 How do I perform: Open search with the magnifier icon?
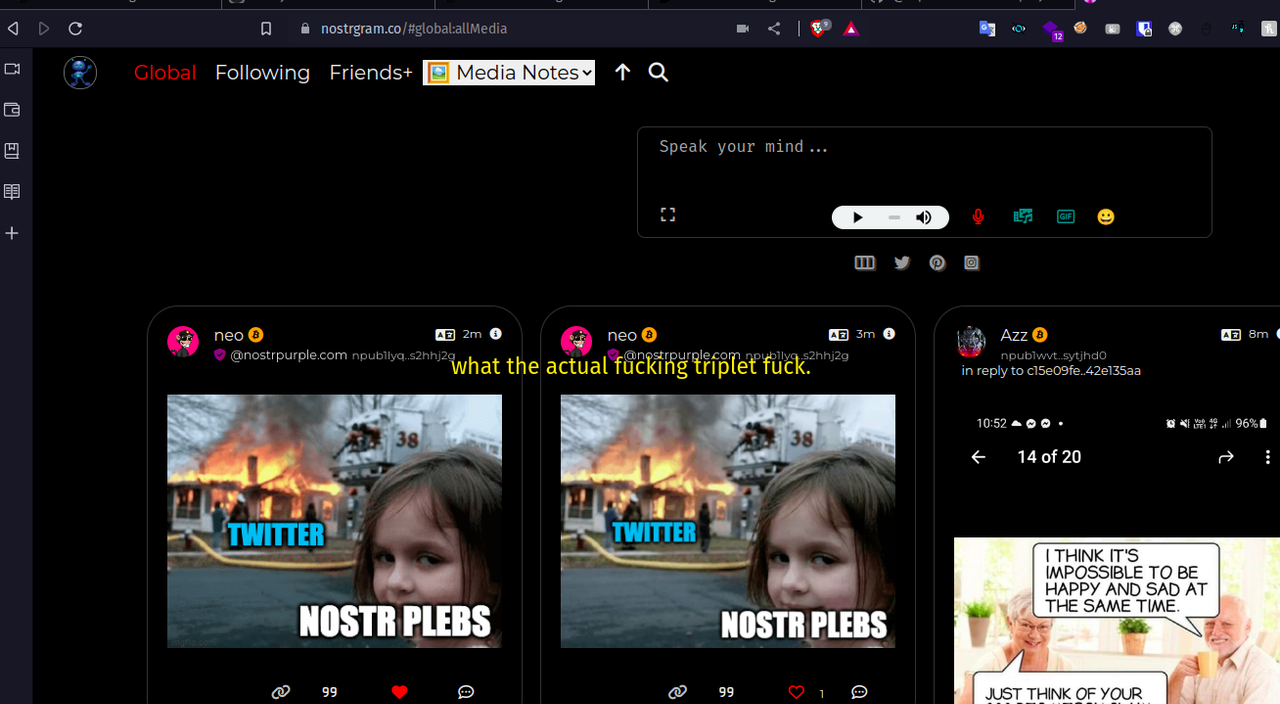pos(658,72)
